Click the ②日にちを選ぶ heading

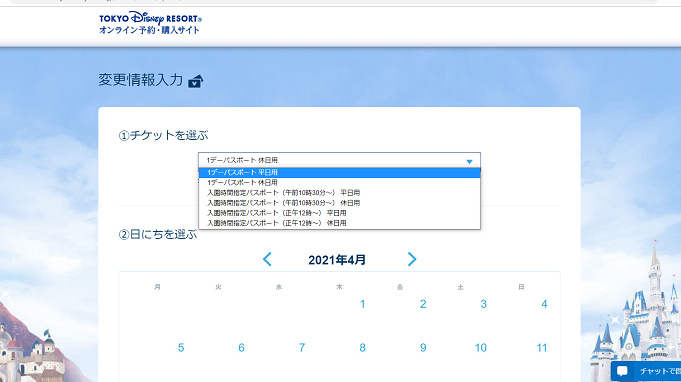point(158,234)
